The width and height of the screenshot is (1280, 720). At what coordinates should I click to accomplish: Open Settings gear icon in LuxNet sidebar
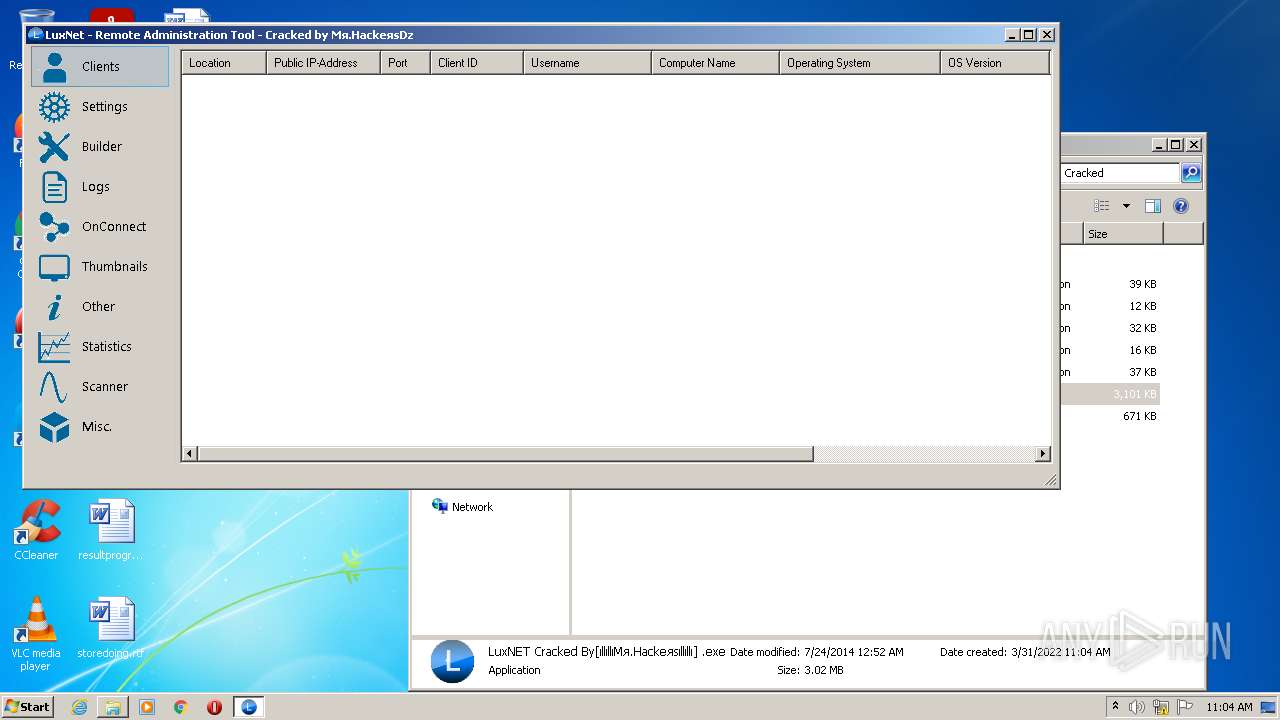tap(54, 106)
